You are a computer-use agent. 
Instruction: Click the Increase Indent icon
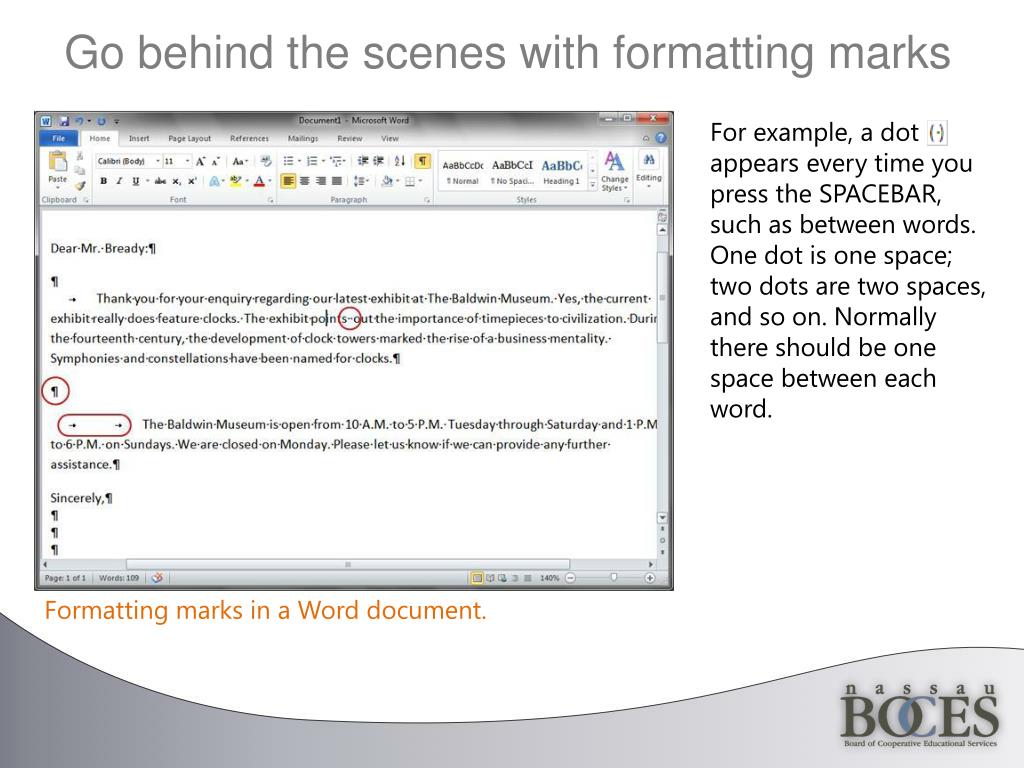point(378,161)
